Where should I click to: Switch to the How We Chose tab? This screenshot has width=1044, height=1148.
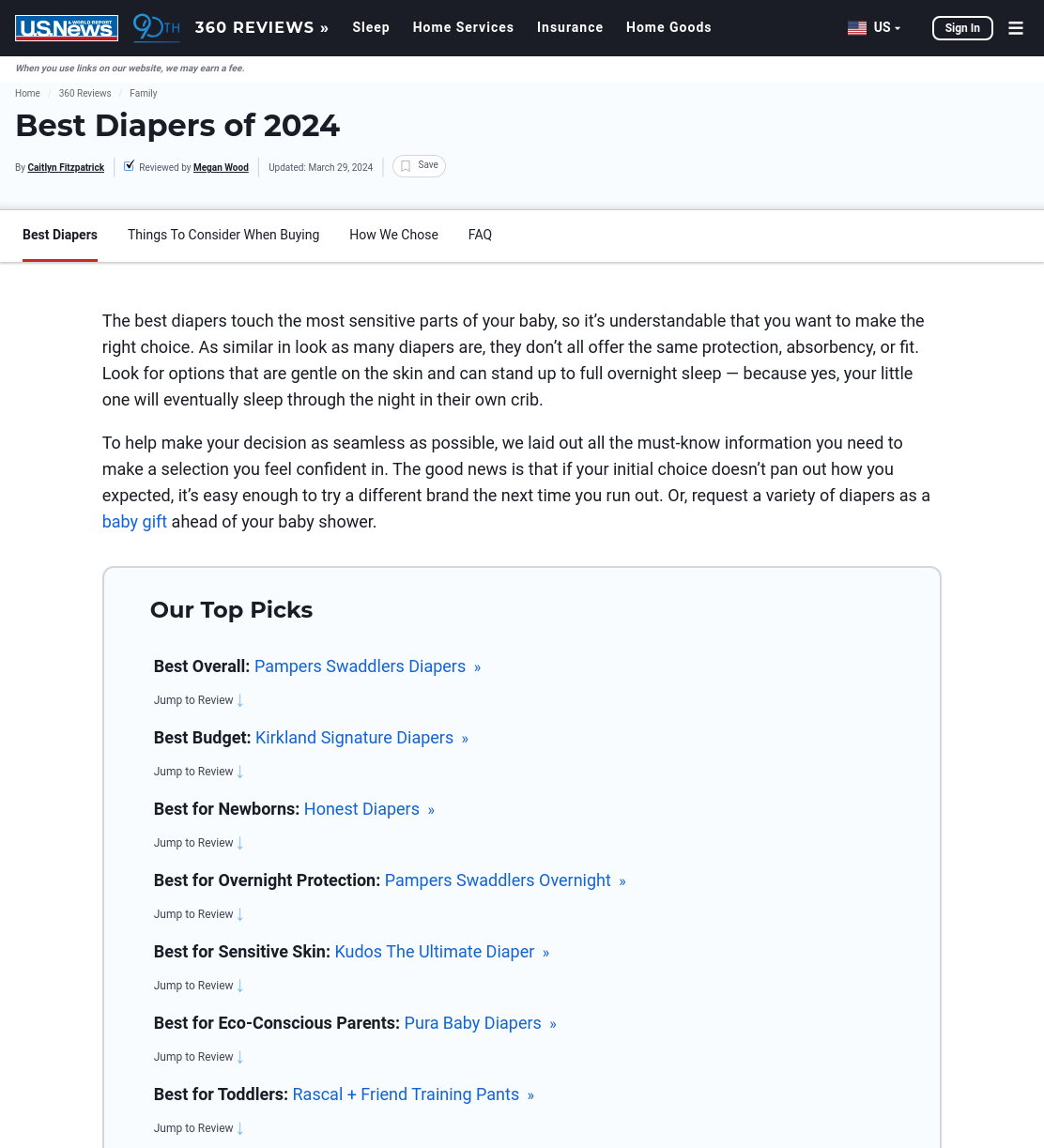(393, 236)
